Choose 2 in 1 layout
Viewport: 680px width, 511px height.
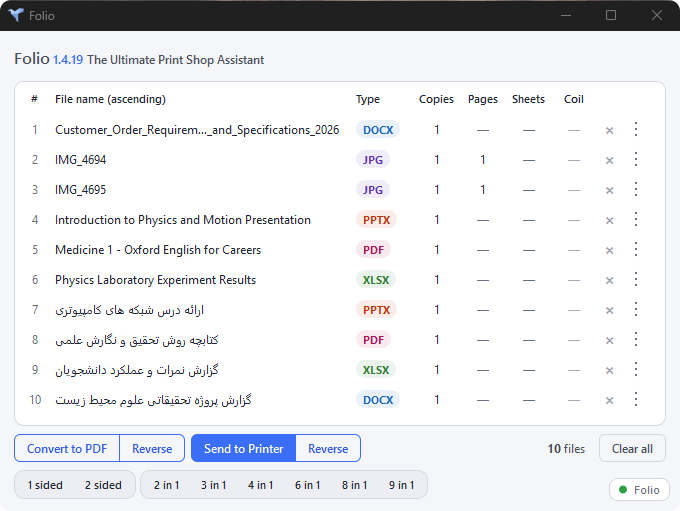click(x=167, y=485)
